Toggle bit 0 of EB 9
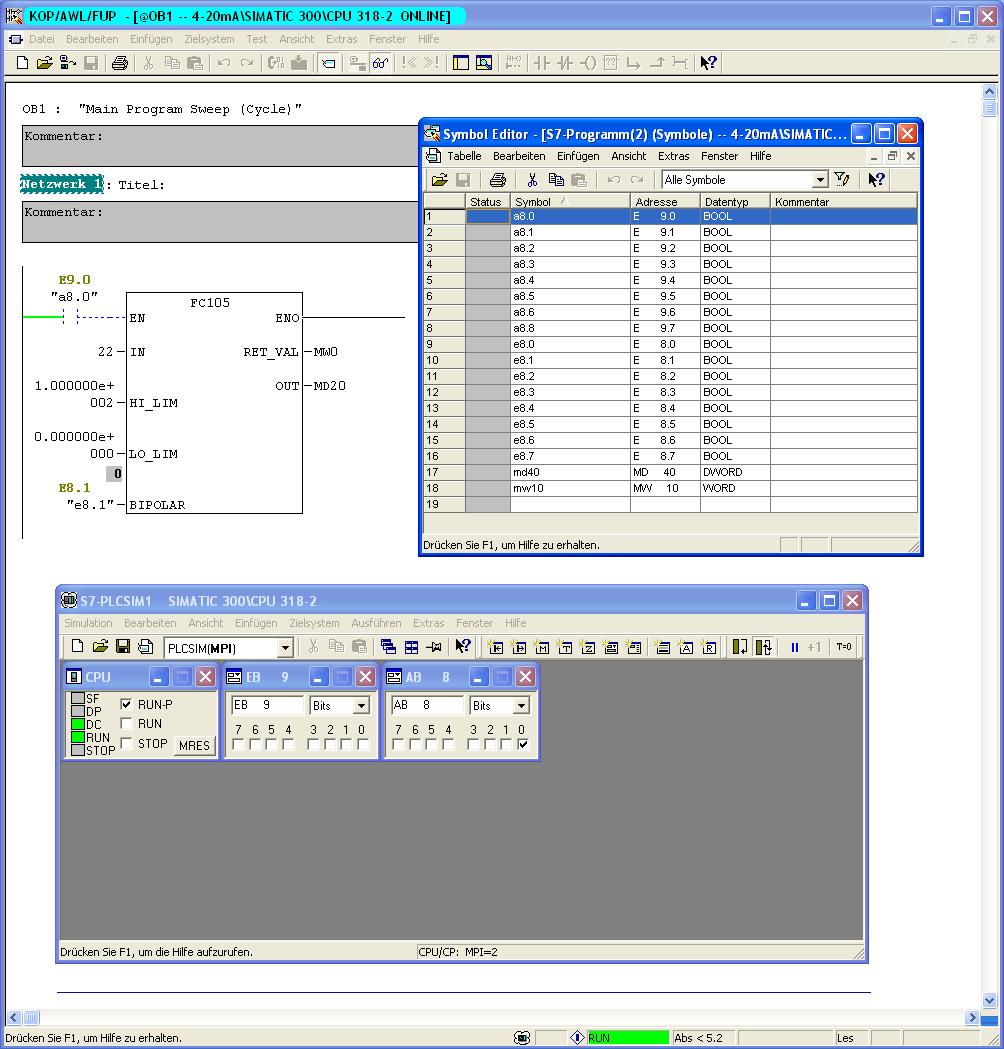The image size is (1004, 1049). tap(363, 744)
